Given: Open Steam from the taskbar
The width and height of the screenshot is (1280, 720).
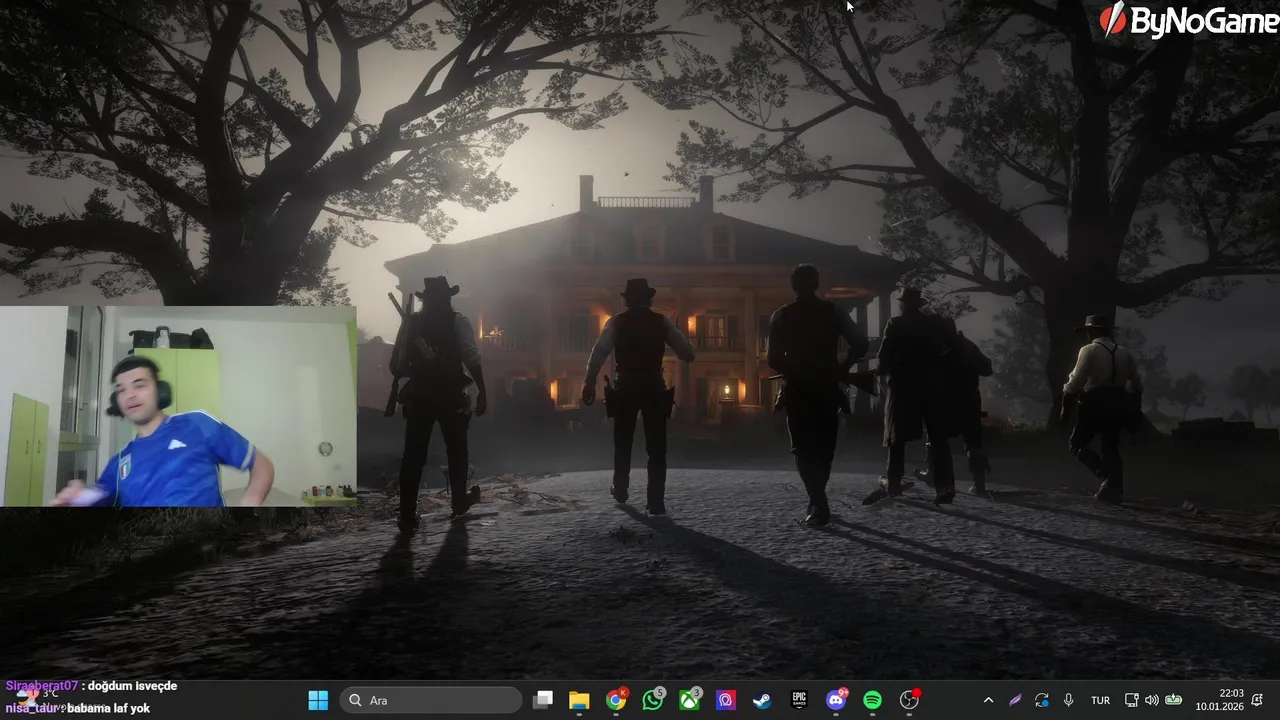Looking at the screenshot, I should [762, 700].
